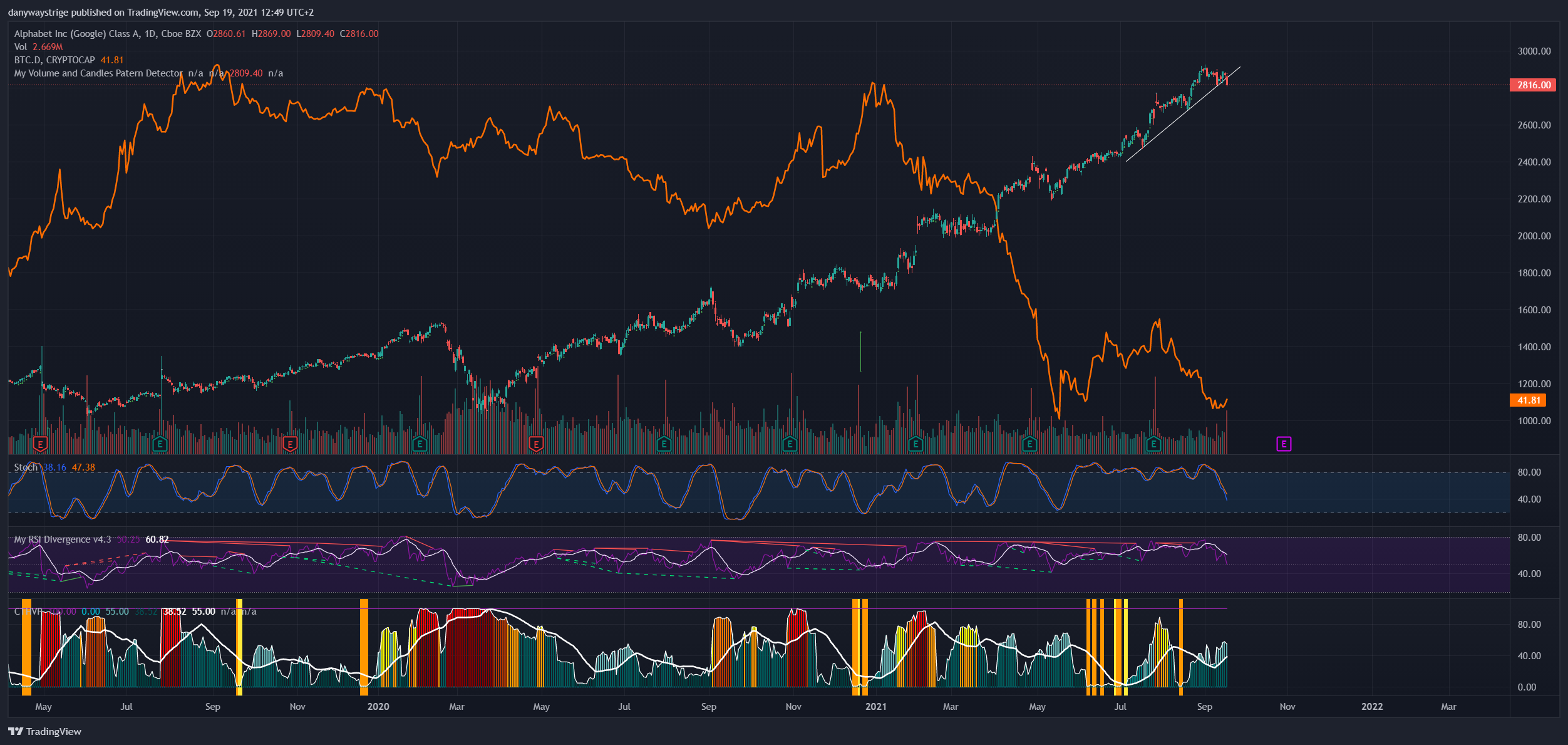Select My Volume and Candles Patern Detector legend
Screen dimensions: 1568x745
(x=98, y=73)
